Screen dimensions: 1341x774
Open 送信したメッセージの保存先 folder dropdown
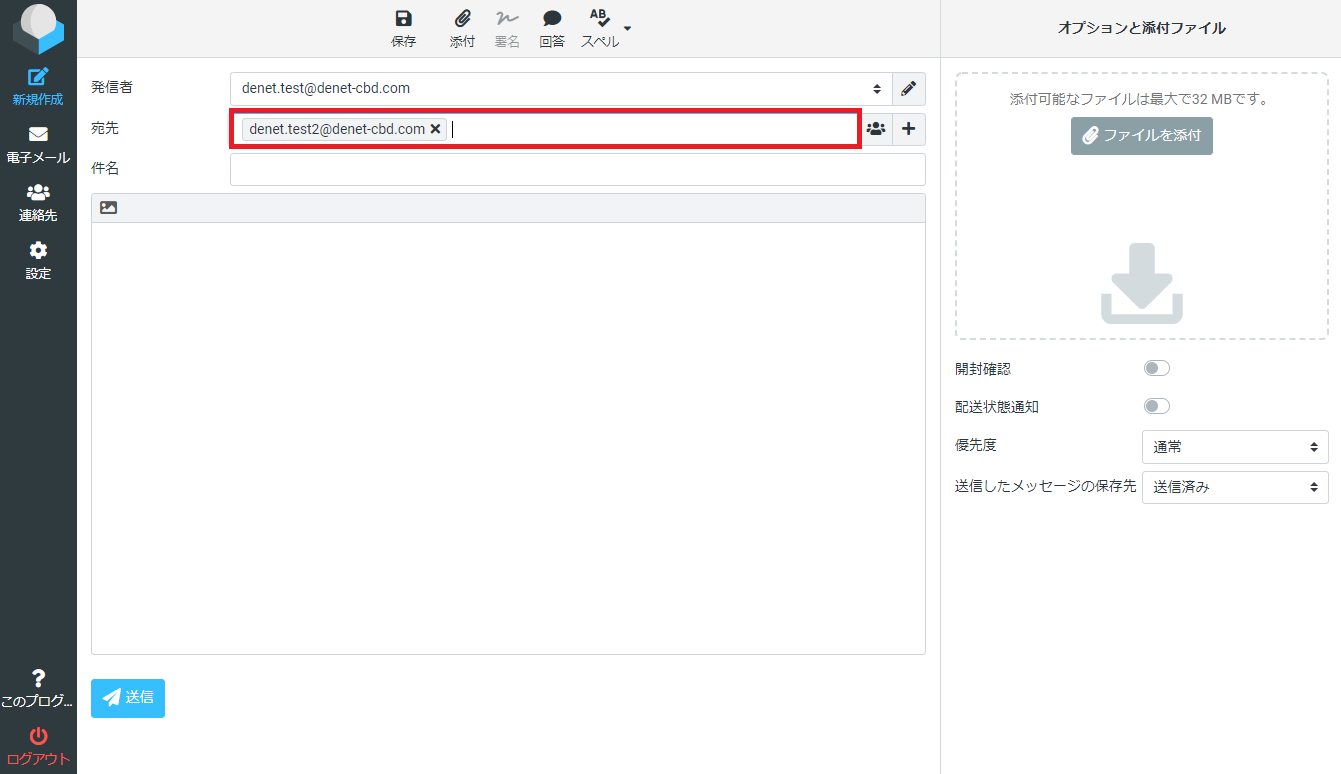click(x=1235, y=487)
